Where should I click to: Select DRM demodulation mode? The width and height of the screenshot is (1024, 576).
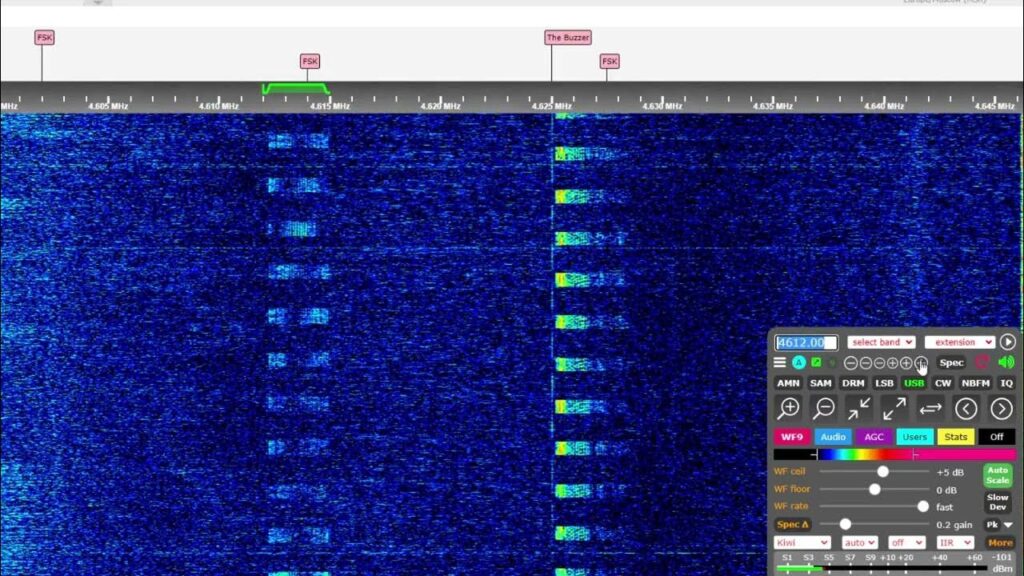pyautogui.click(x=853, y=383)
